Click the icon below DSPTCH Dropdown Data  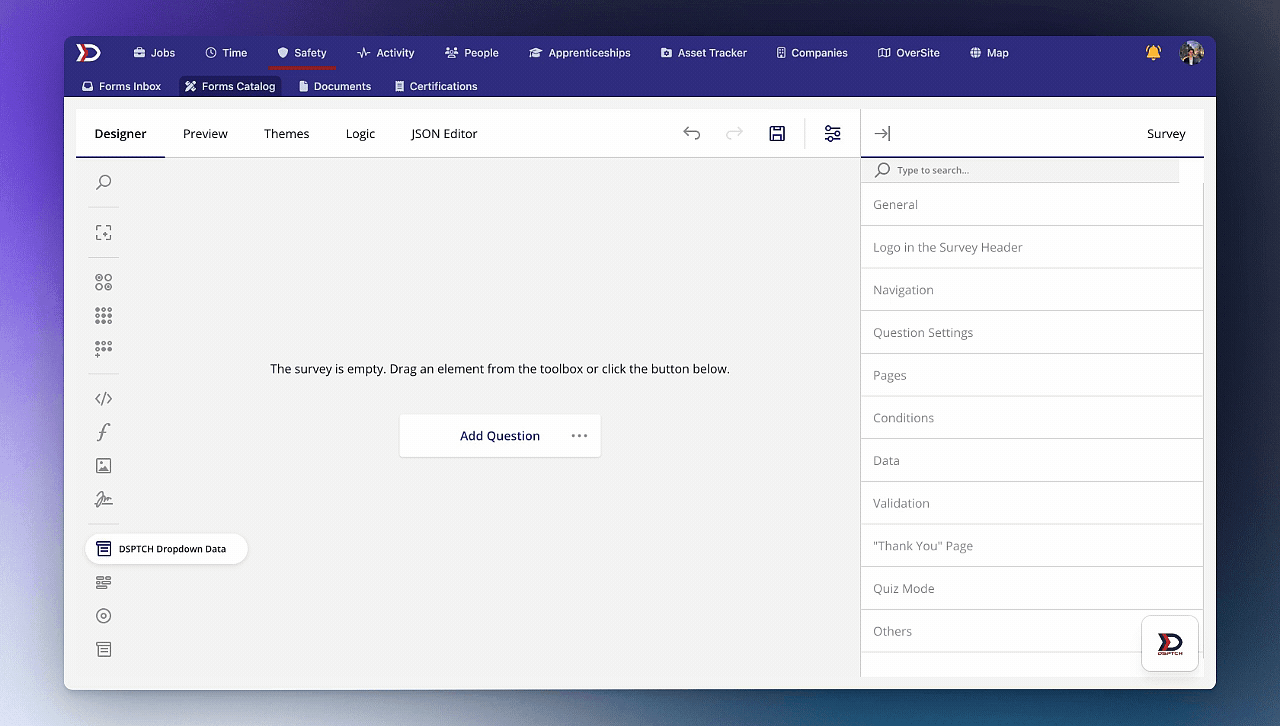(103, 582)
